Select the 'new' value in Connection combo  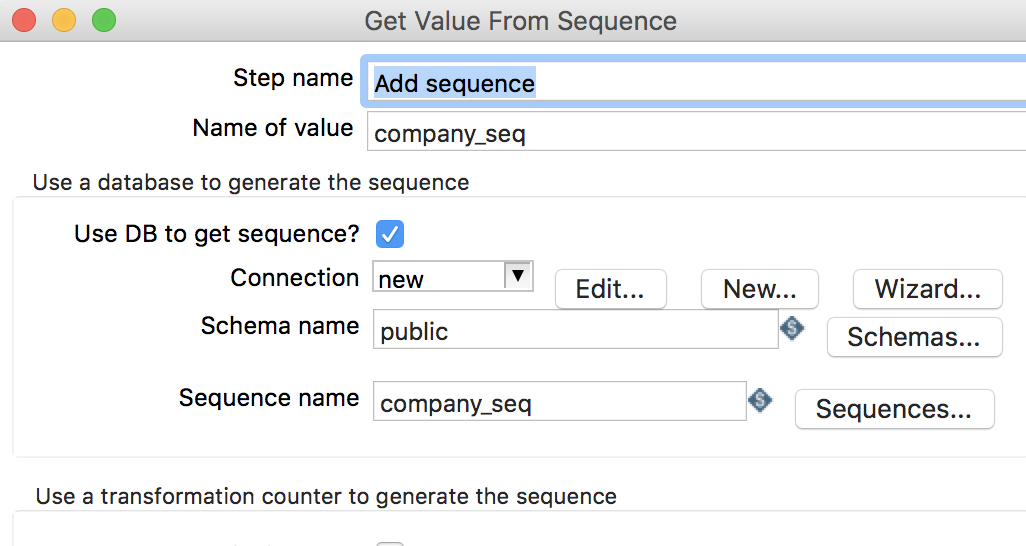click(x=438, y=279)
